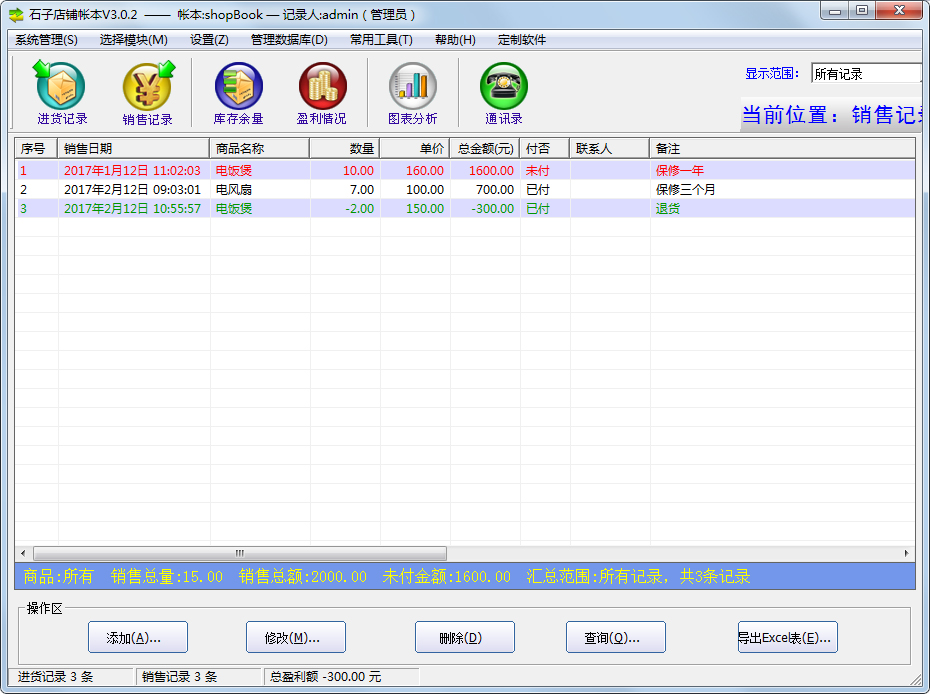
Task: Open the 进货记录 purchase records icon
Action: click(62, 88)
